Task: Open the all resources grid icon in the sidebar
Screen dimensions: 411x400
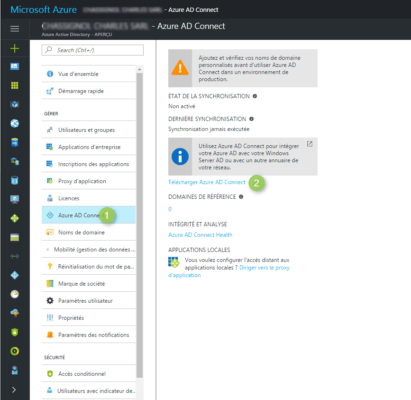Action: coord(15,85)
